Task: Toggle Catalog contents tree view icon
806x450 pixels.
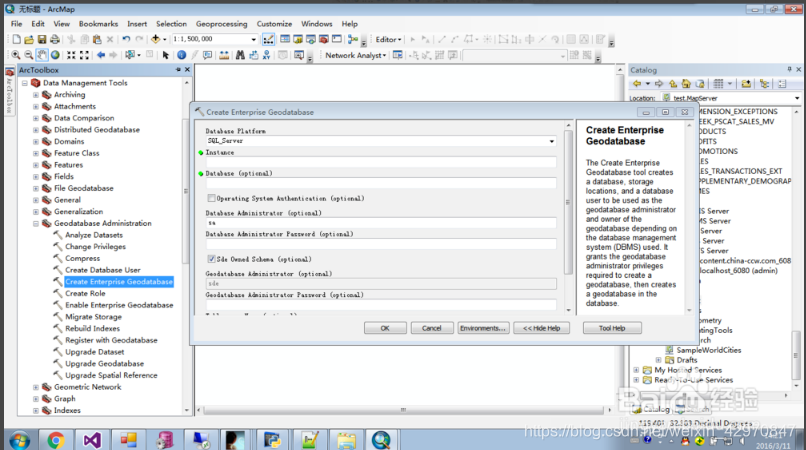Action: (764, 84)
